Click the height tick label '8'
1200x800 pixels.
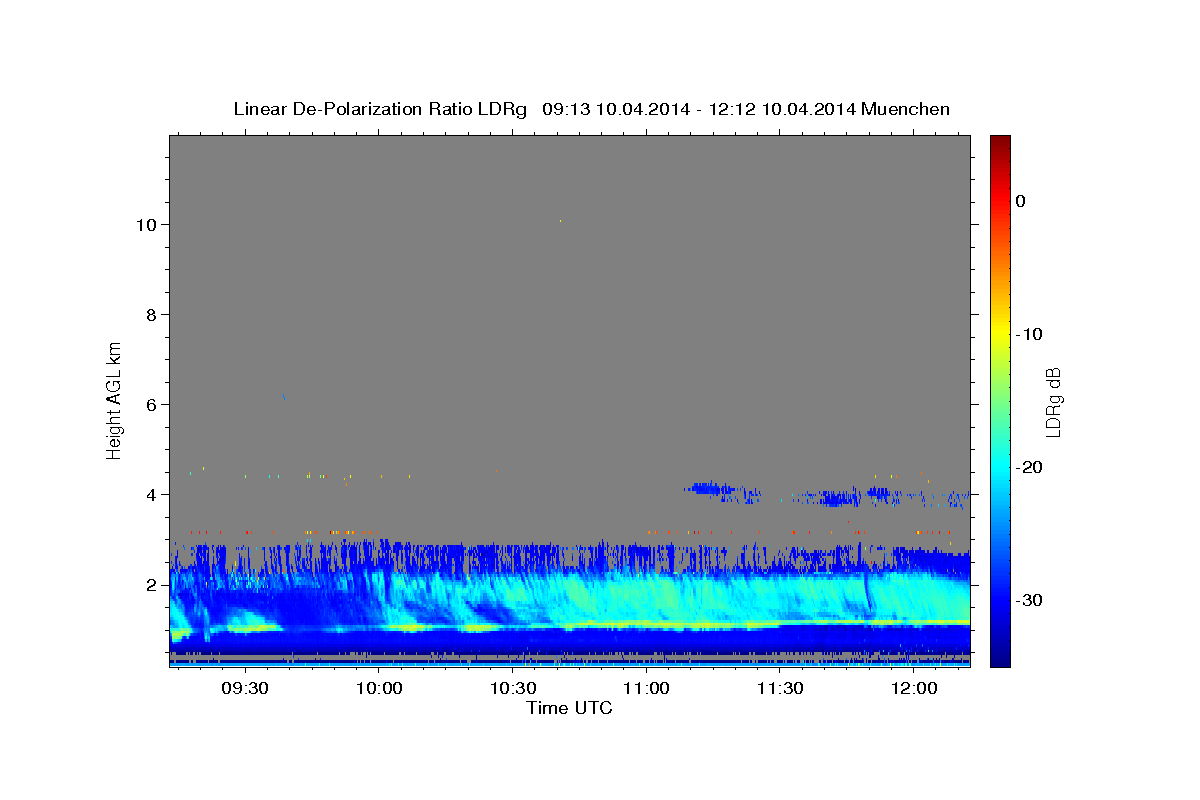click(x=153, y=314)
